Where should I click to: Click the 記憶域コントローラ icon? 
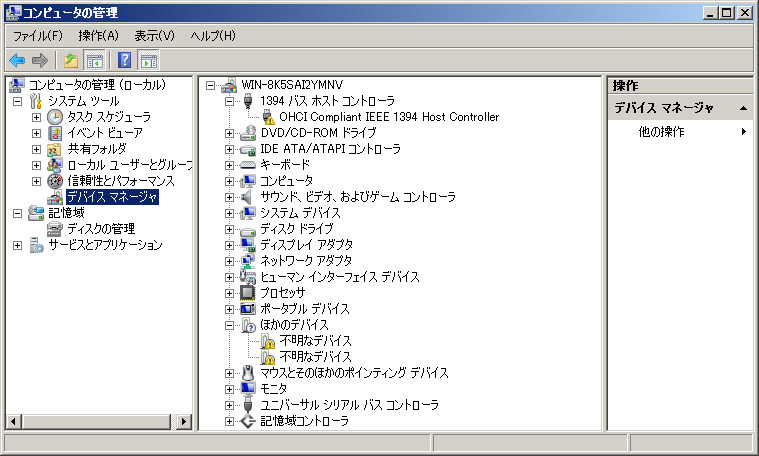(248, 421)
